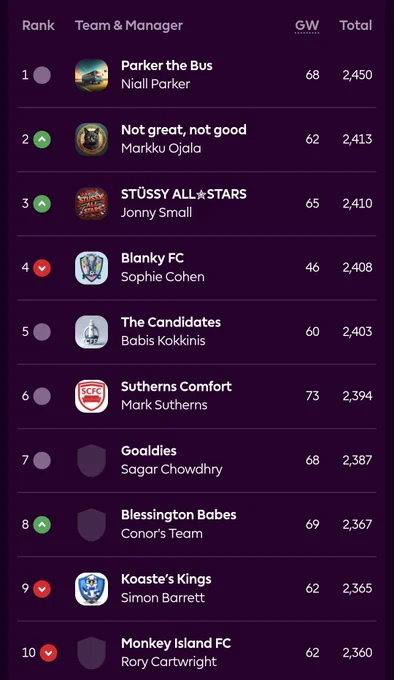Click the Goaldies total score 2,387
This screenshot has height=680, width=394.
click(357, 460)
